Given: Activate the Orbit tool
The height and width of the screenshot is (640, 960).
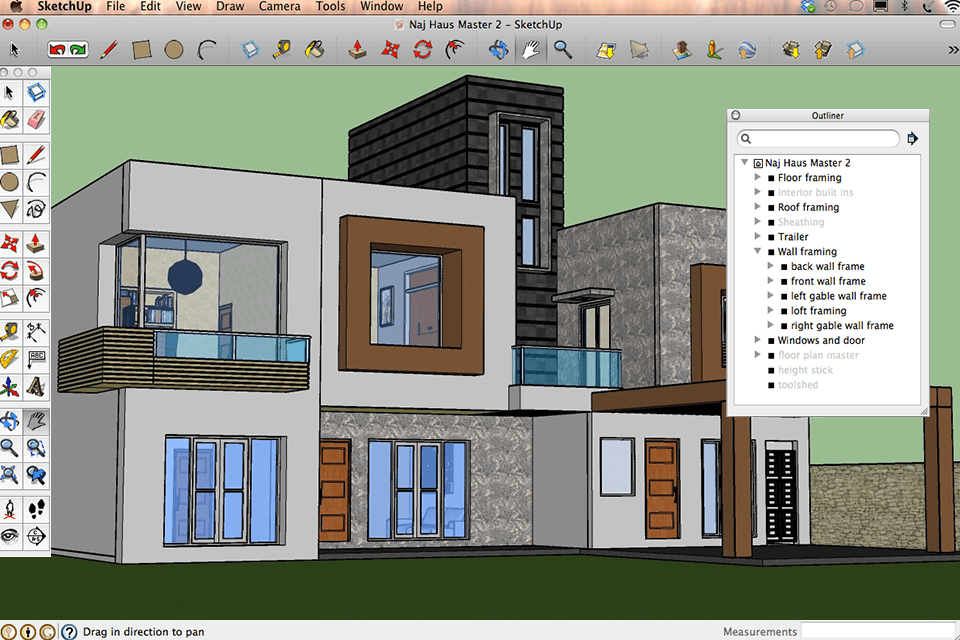Looking at the screenshot, I should coord(13,420).
